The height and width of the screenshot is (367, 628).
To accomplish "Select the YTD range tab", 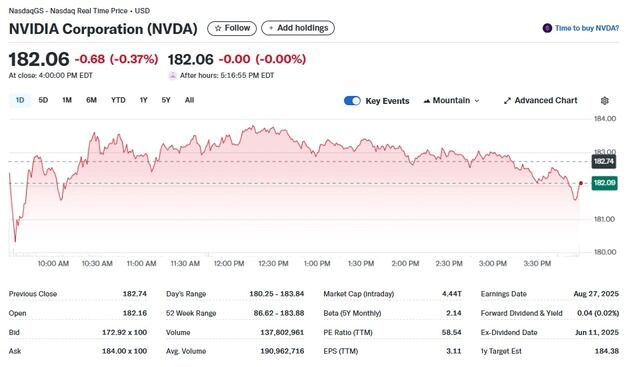I will point(118,100).
